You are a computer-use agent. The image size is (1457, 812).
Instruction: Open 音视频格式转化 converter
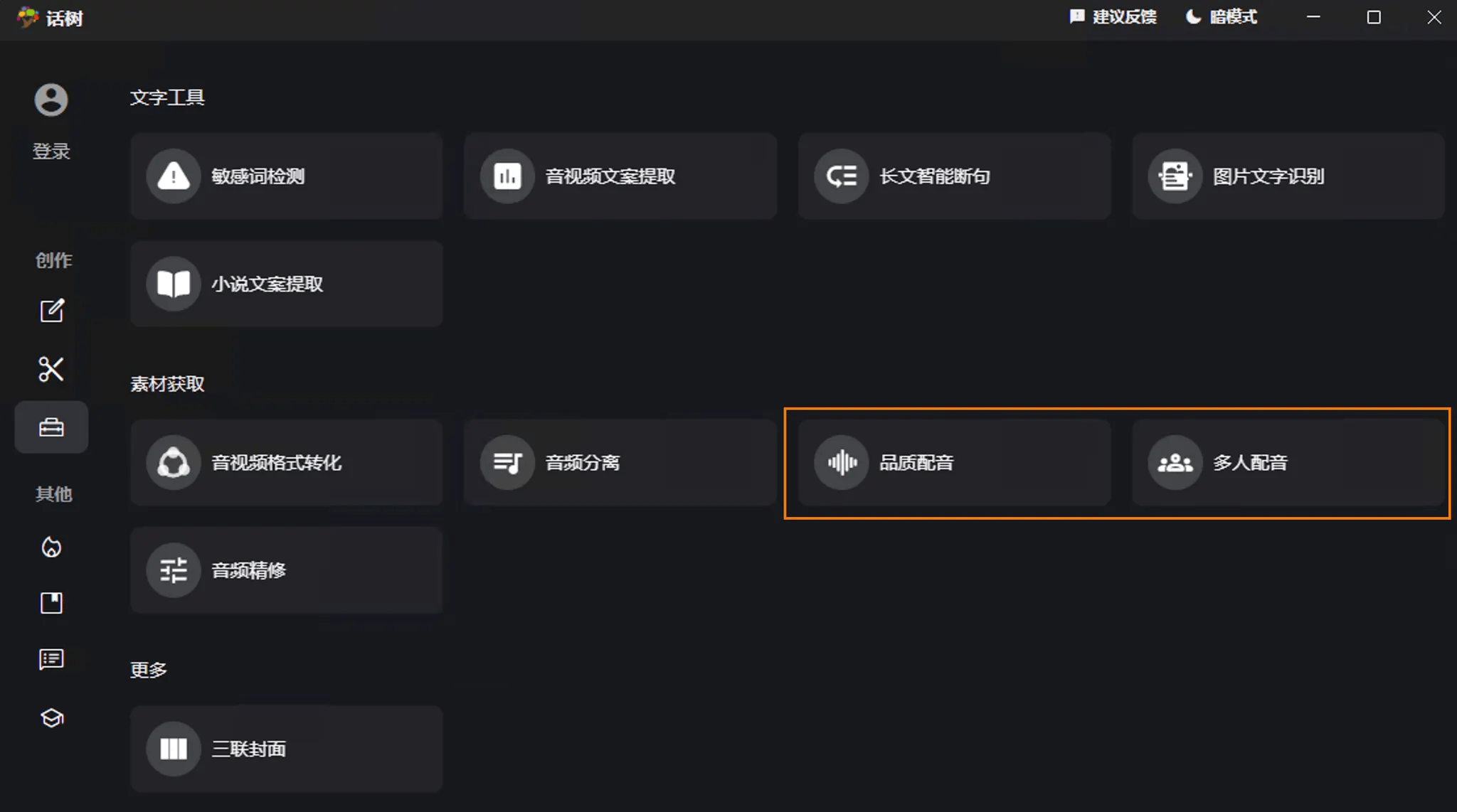pos(286,463)
